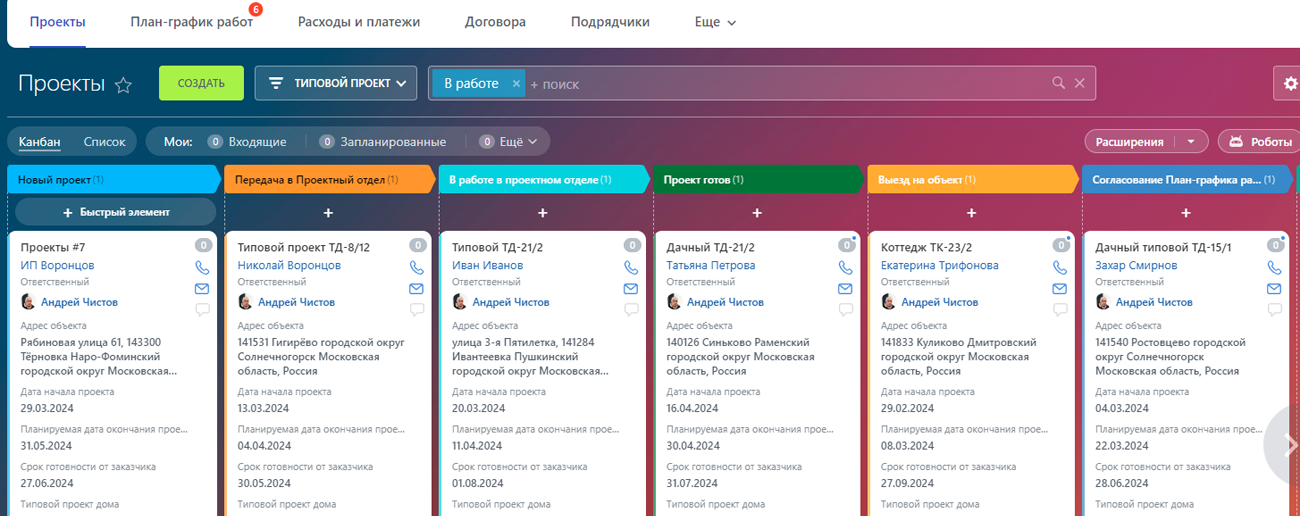The image size is (1300, 516).
Task: Open comment icon on Дачный ТД-21/2 card
Action: 845,310
